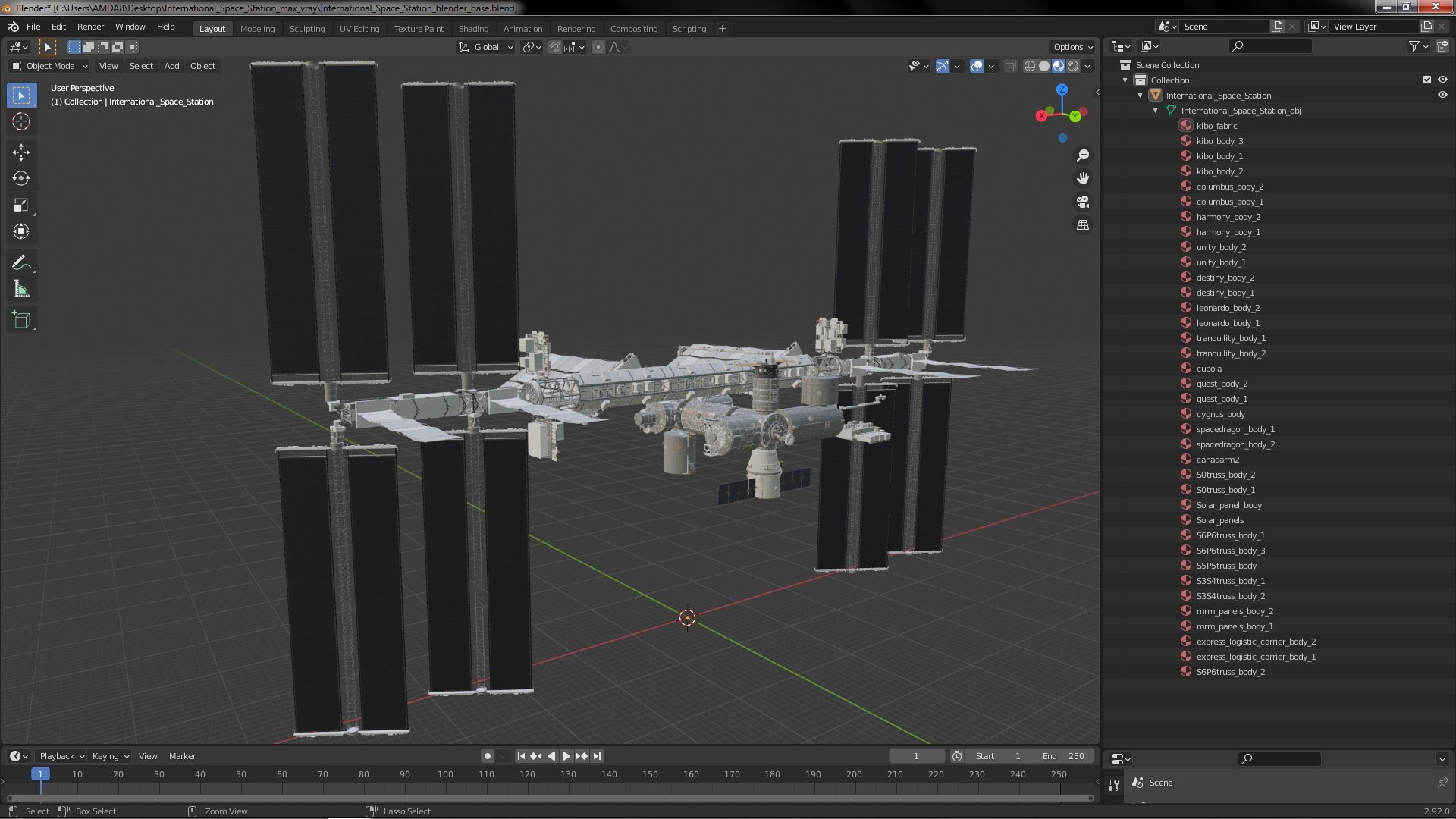The height and width of the screenshot is (819, 1456).
Task: Pin the Scene properties panel
Action: [1442, 783]
